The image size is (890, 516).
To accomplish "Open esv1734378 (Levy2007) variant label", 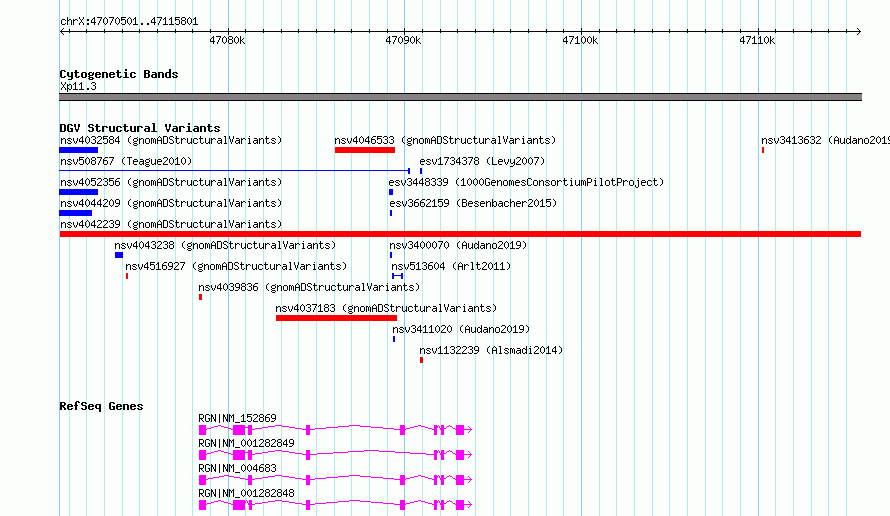I will pyautogui.click(x=482, y=161).
